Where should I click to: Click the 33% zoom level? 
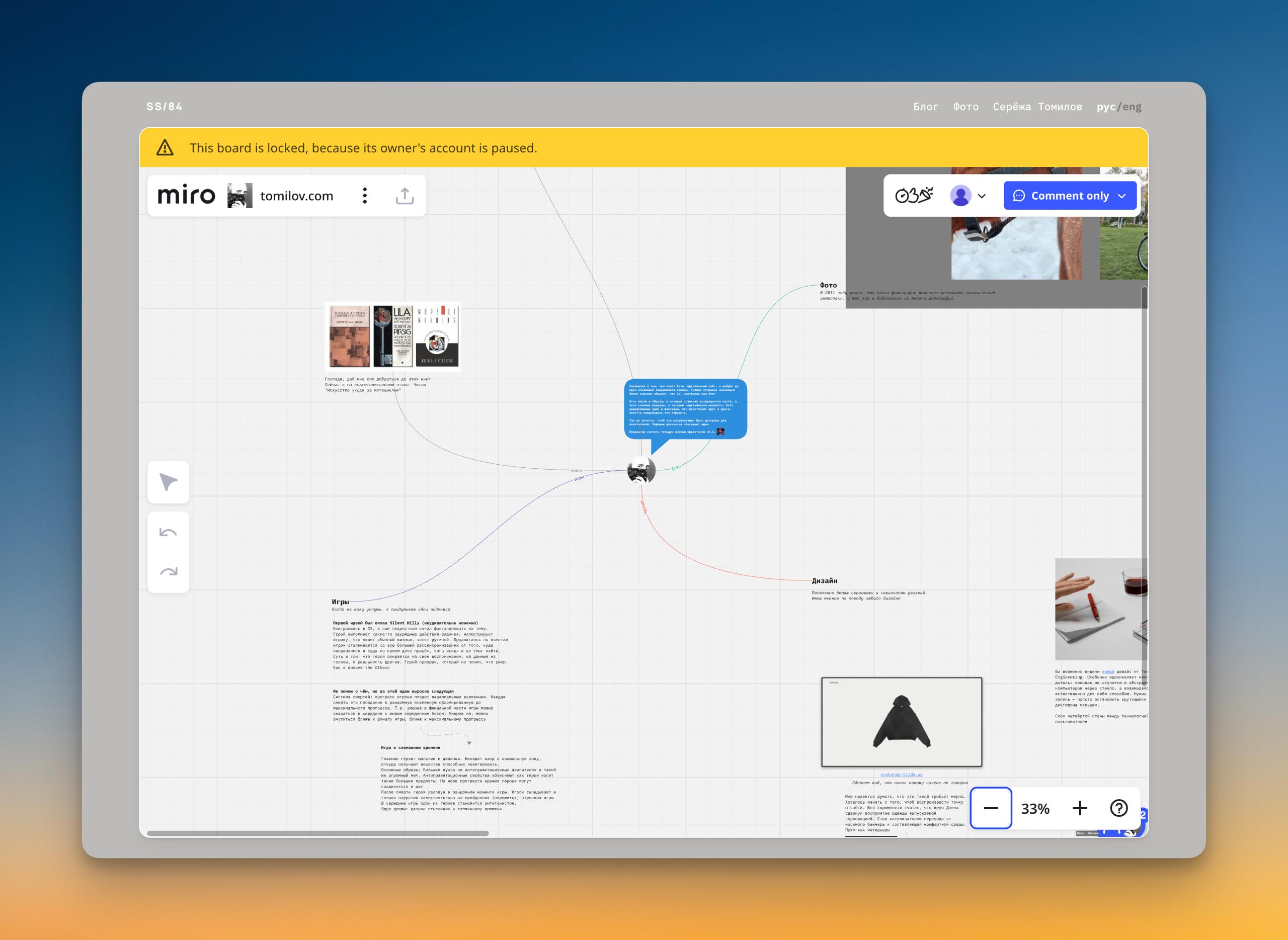coord(1035,809)
